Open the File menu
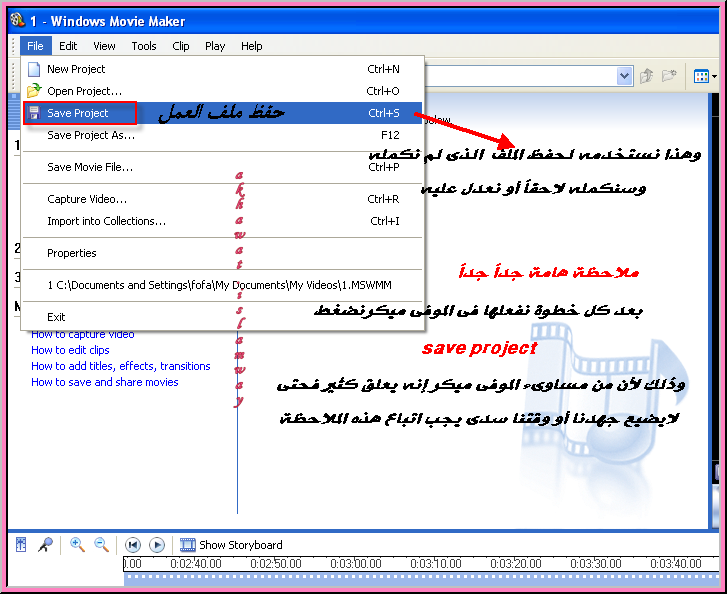This screenshot has height=594, width=727. (35, 46)
